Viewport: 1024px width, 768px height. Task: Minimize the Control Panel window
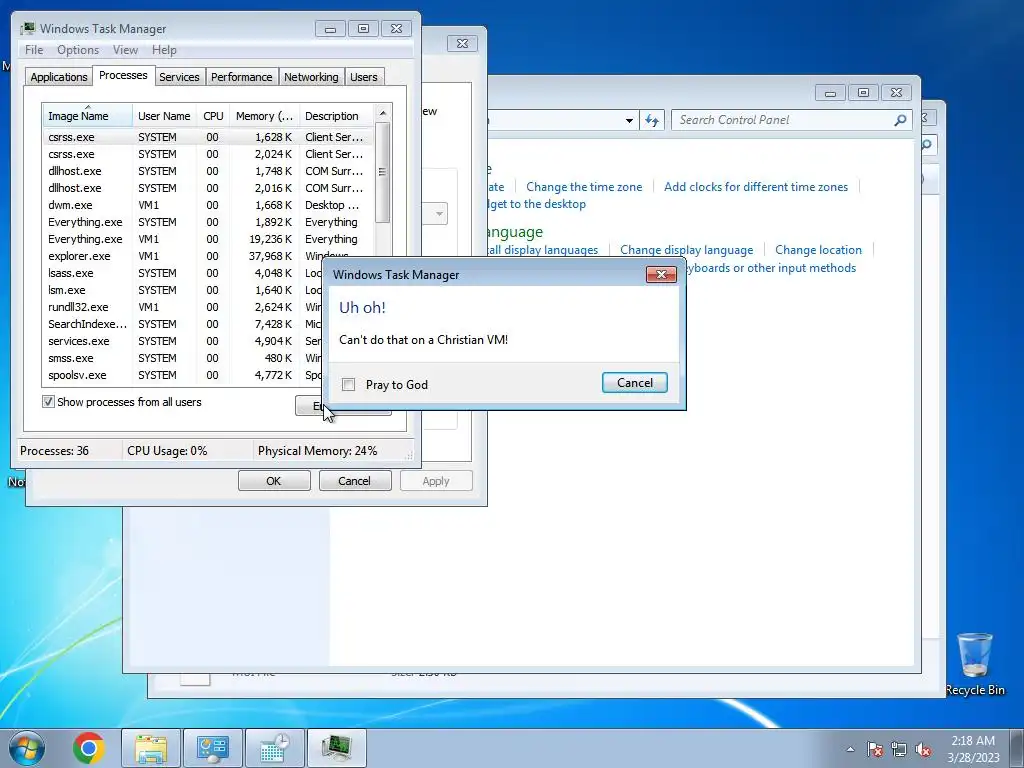pyautogui.click(x=830, y=93)
